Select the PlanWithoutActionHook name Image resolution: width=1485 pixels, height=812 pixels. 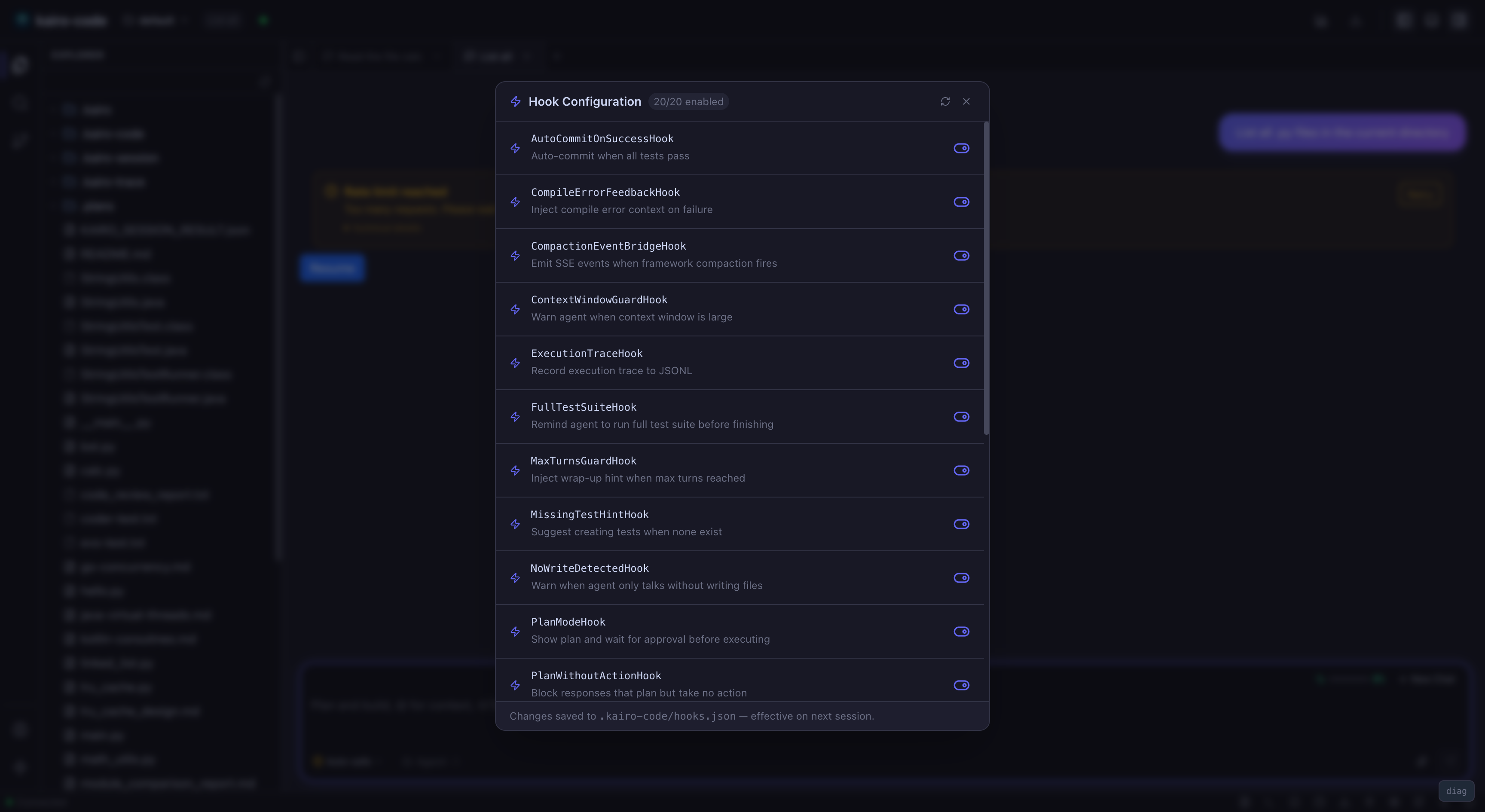(x=596, y=675)
